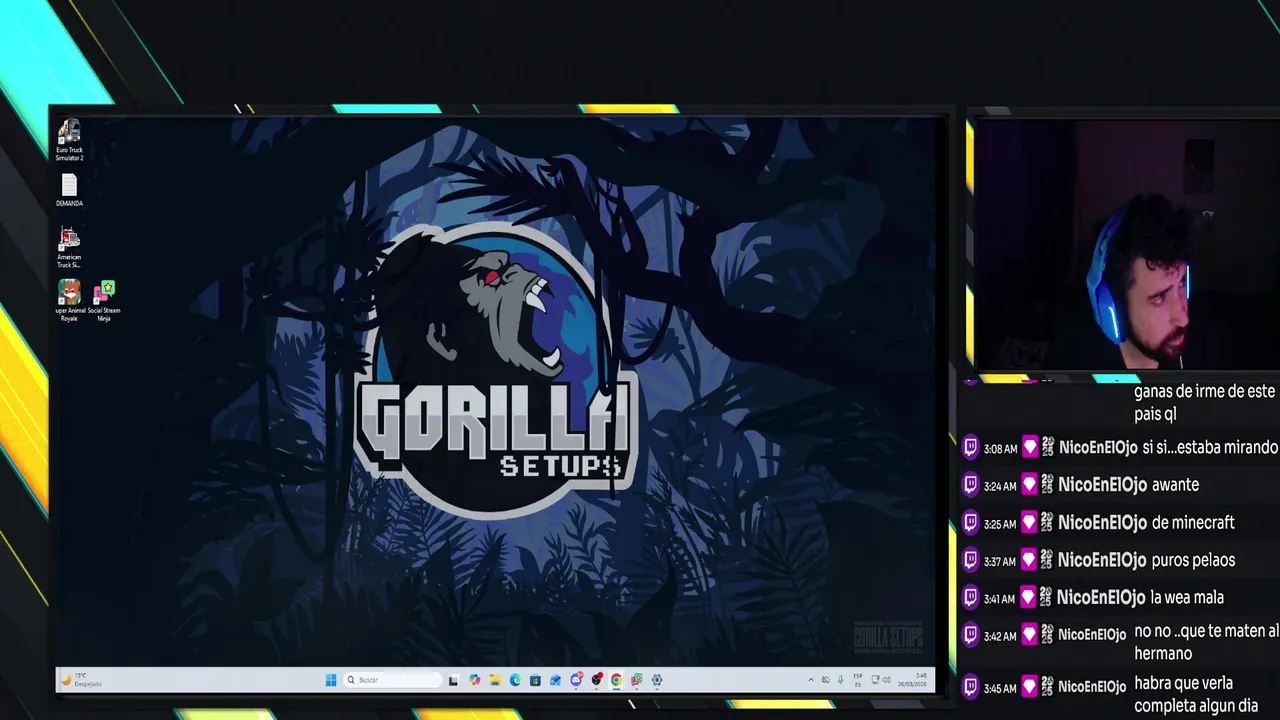Open File Explorer from the taskbar

coord(494,680)
